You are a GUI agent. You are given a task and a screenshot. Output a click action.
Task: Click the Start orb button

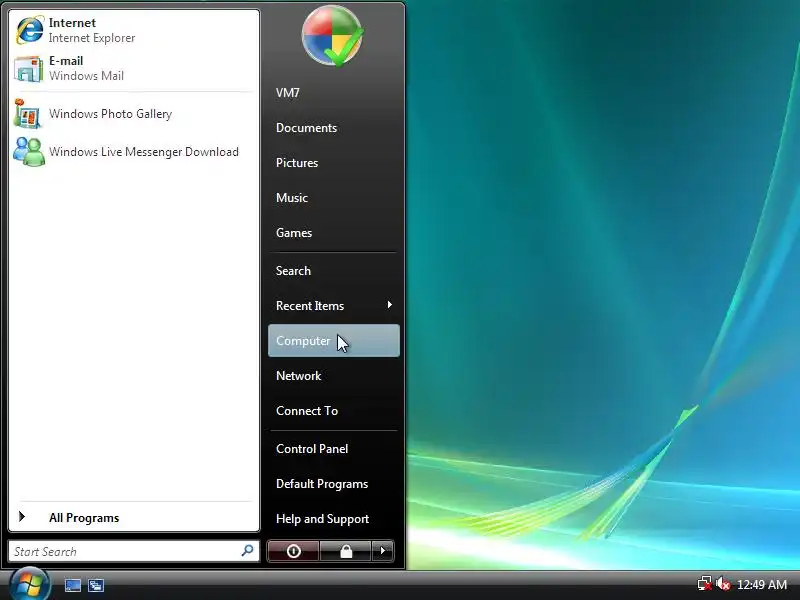point(30,585)
